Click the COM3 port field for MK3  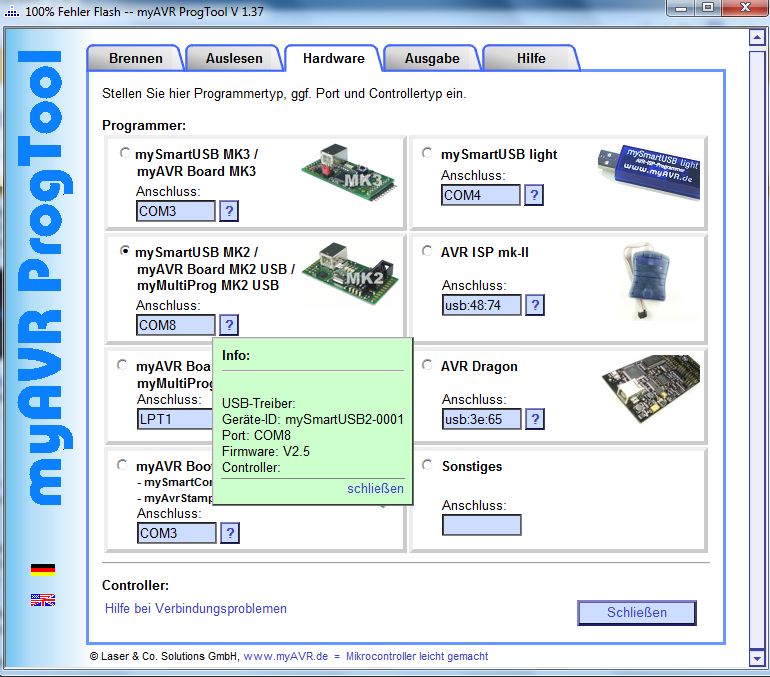point(176,211)
